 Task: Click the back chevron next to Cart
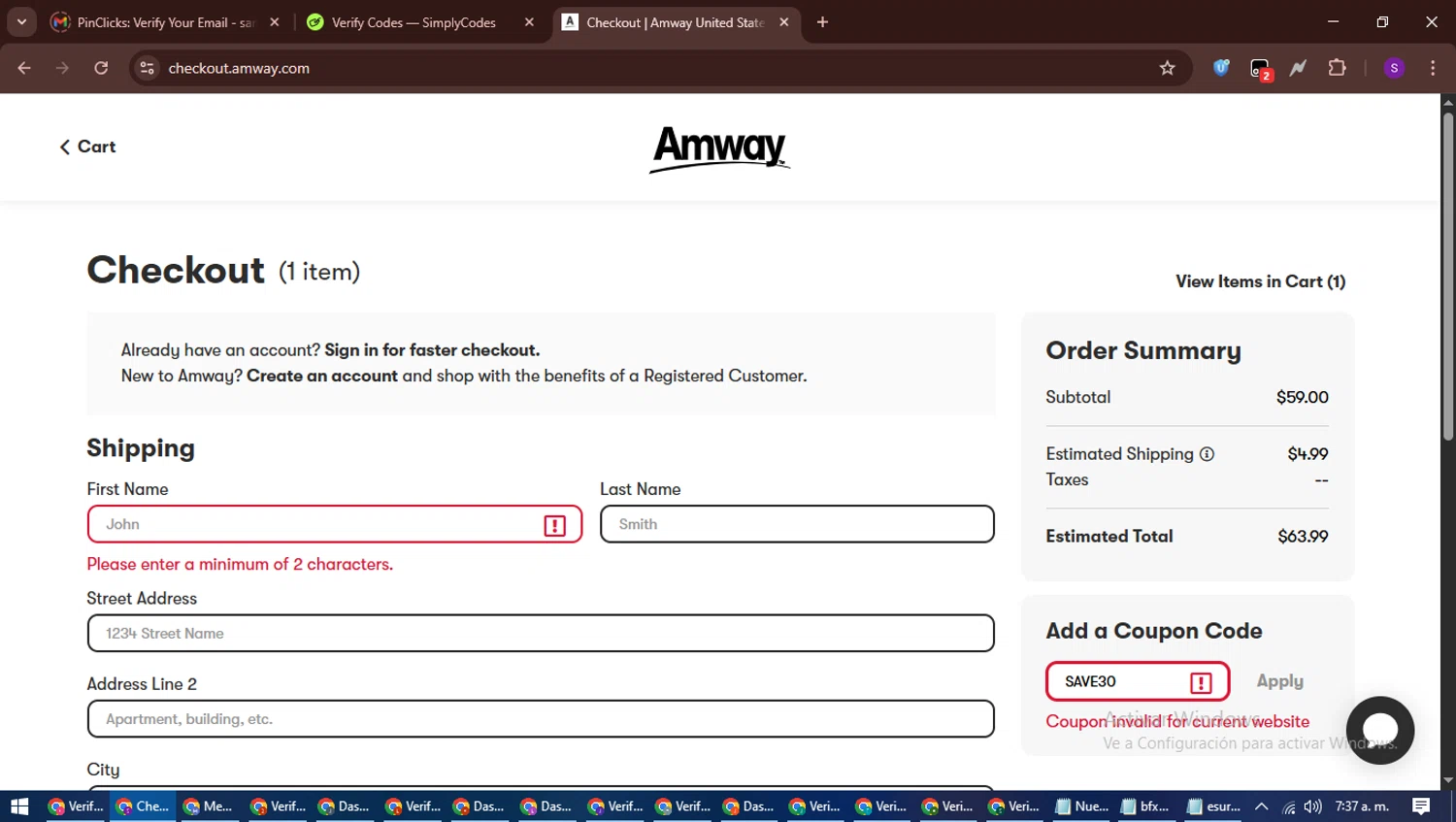[x=65, y=147]
